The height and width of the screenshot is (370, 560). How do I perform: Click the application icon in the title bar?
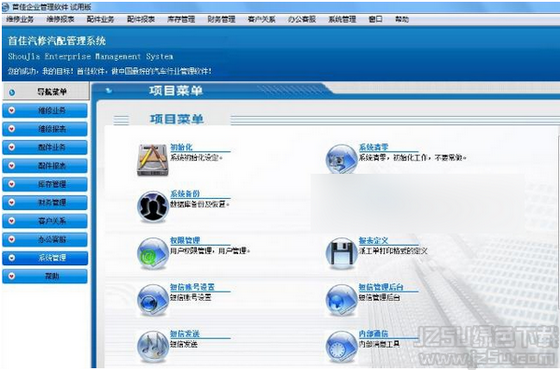point(5,7)
